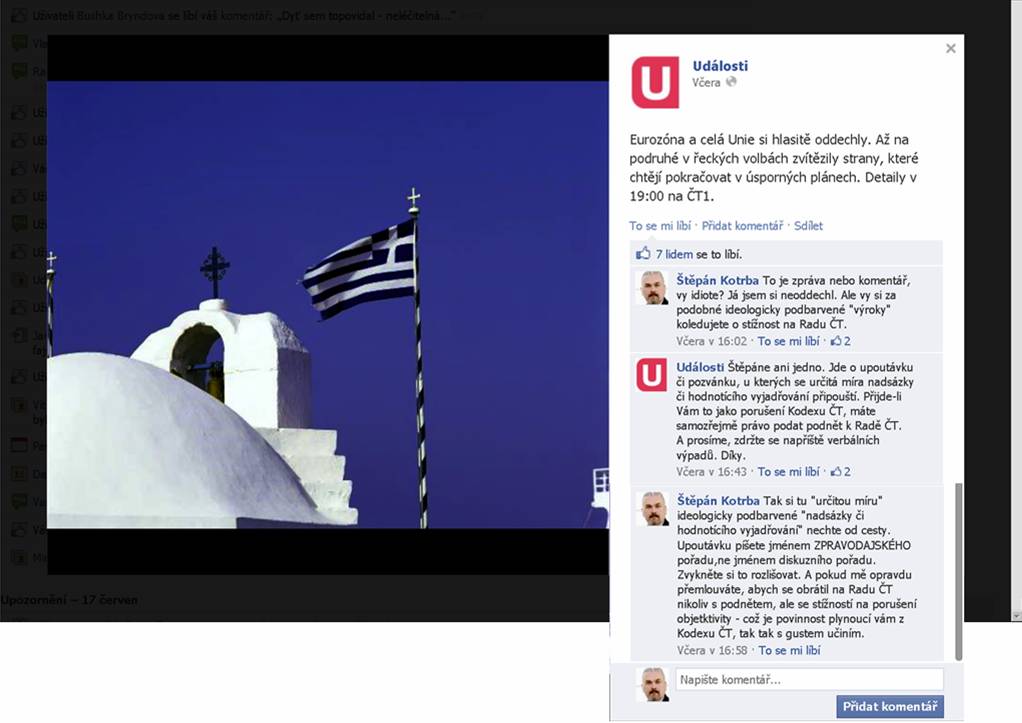This screenshot has width=1022, height=723.
Task: Open the 7 lidem likers list
Action: [676, 254]
